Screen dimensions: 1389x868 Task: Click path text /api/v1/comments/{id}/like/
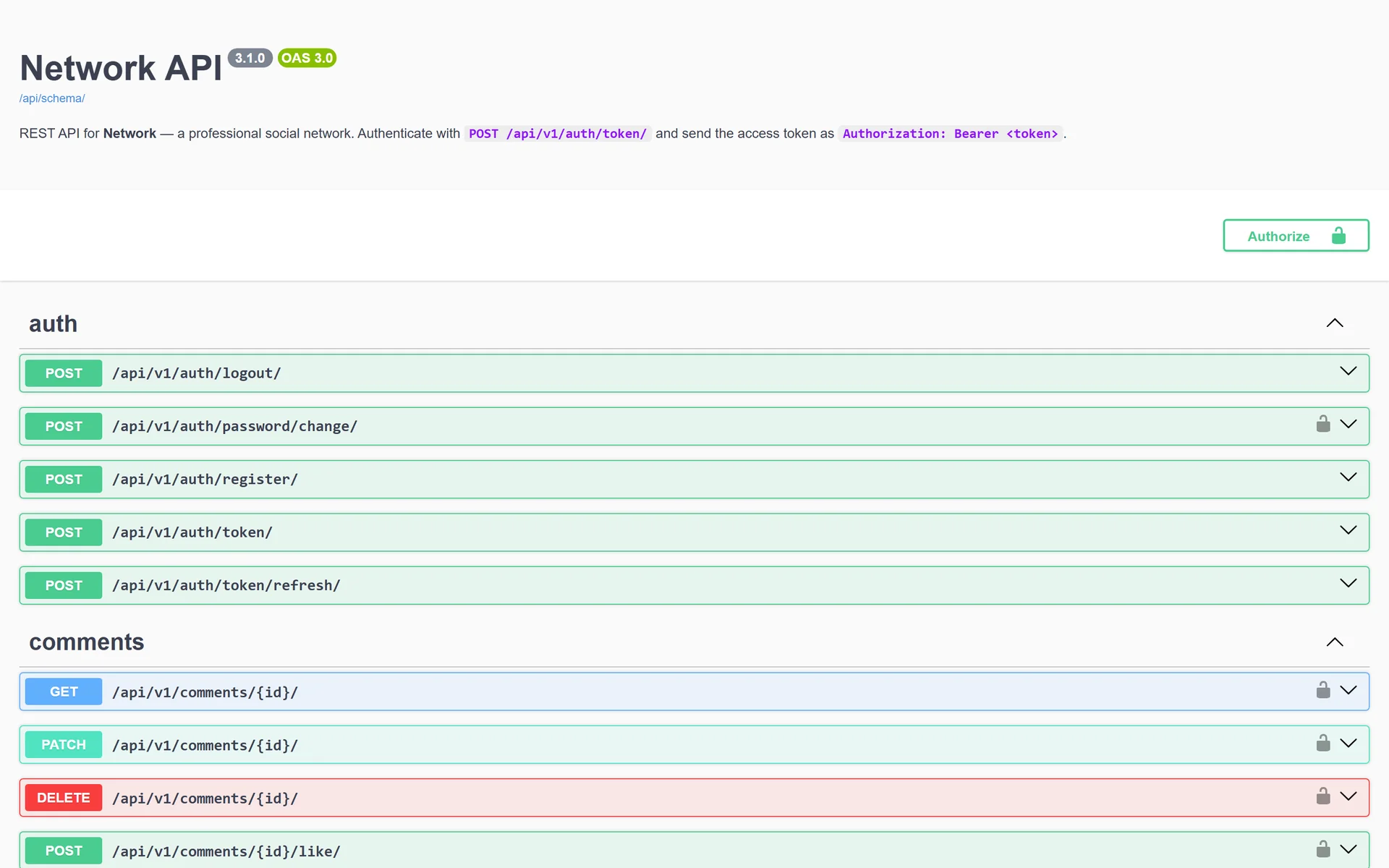point(226,851)
